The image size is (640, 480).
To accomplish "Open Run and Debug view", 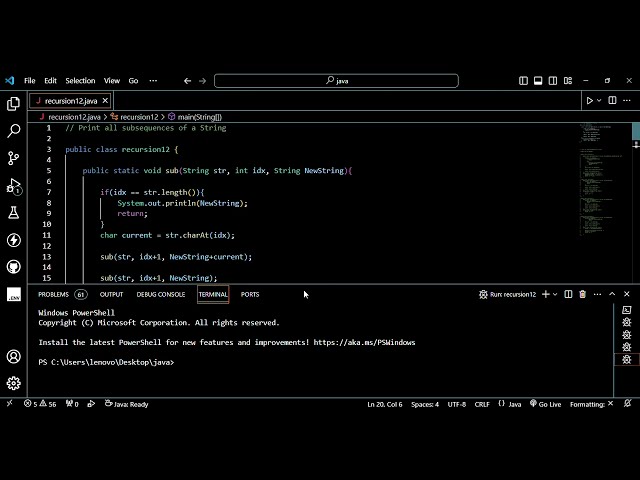I will 13,186.
